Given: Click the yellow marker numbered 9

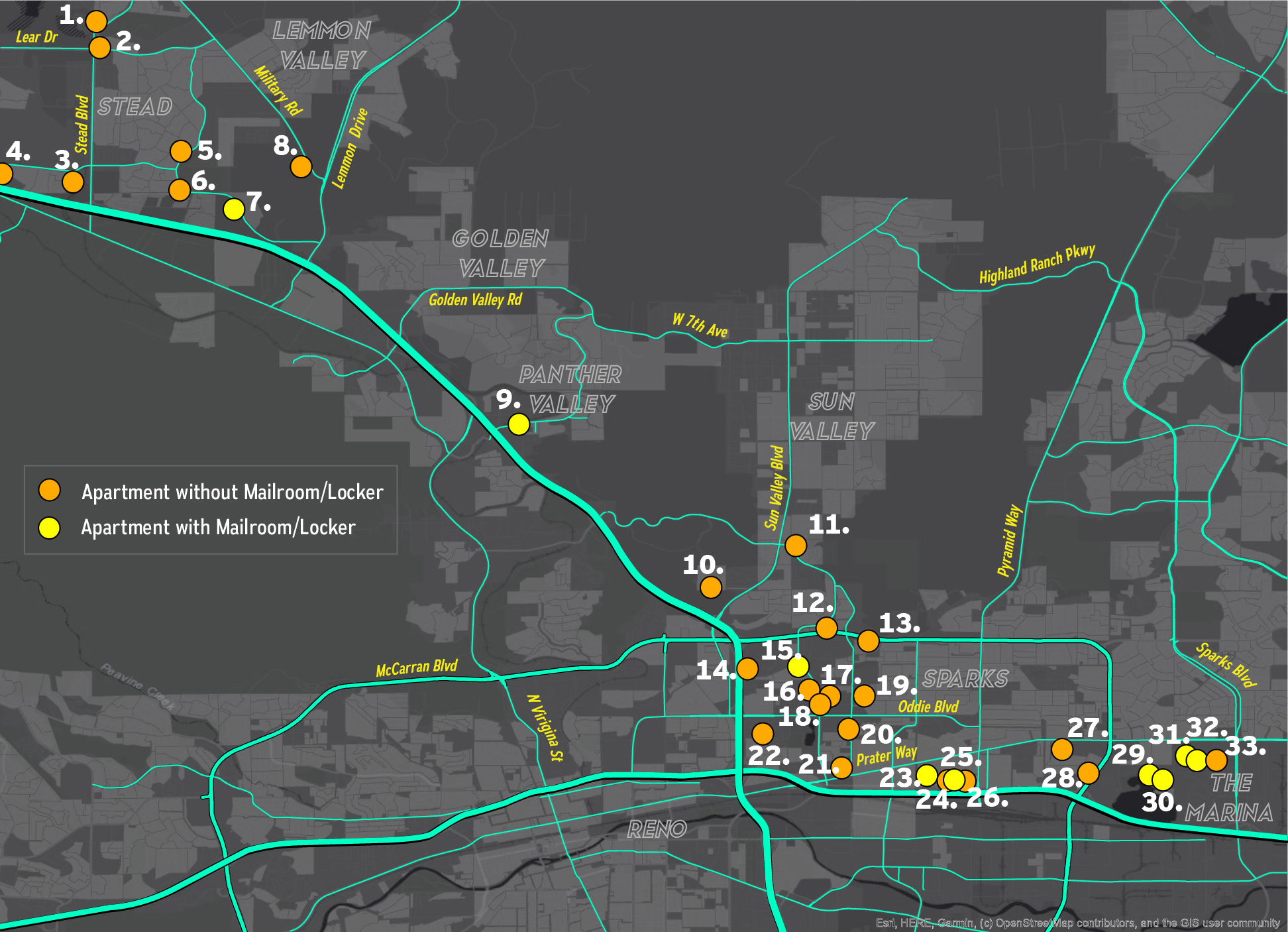Looking at the screenshot, I should 519,424.
